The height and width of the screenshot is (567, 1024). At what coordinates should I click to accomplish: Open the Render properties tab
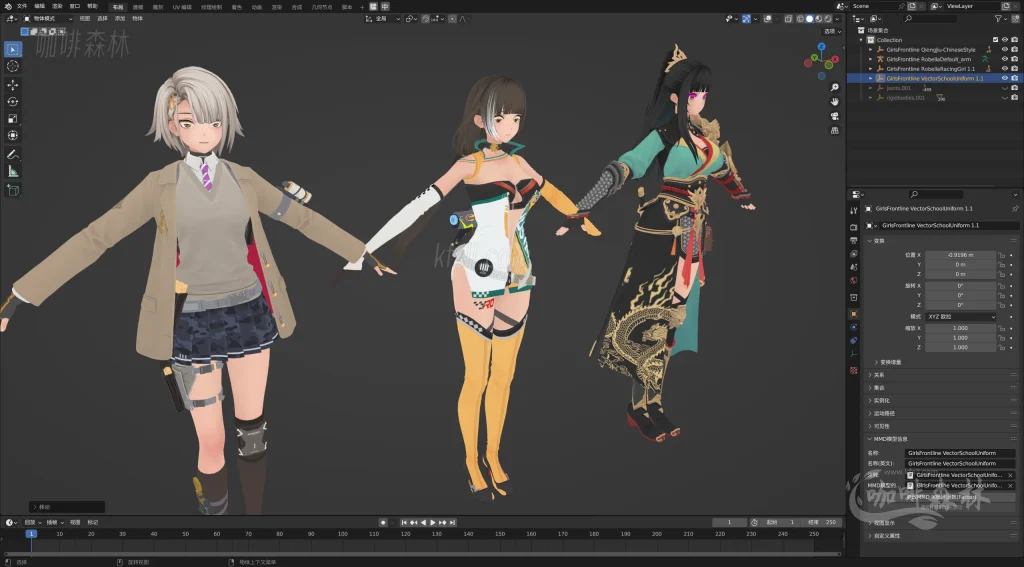(854, 227)
